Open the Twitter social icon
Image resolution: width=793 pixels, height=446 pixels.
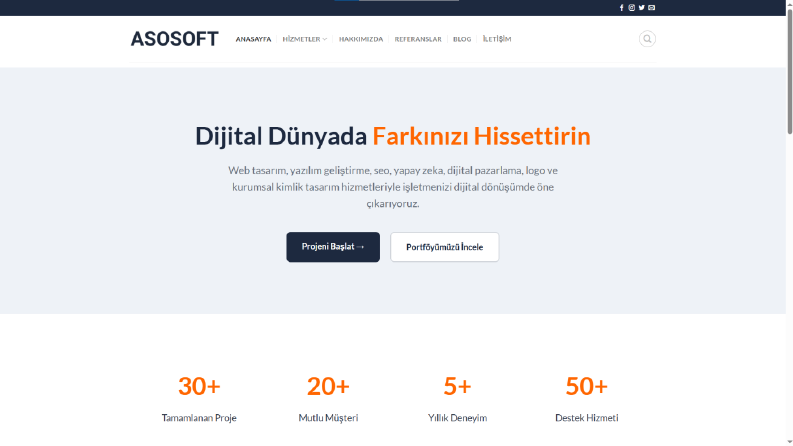[x=641, y=8]
